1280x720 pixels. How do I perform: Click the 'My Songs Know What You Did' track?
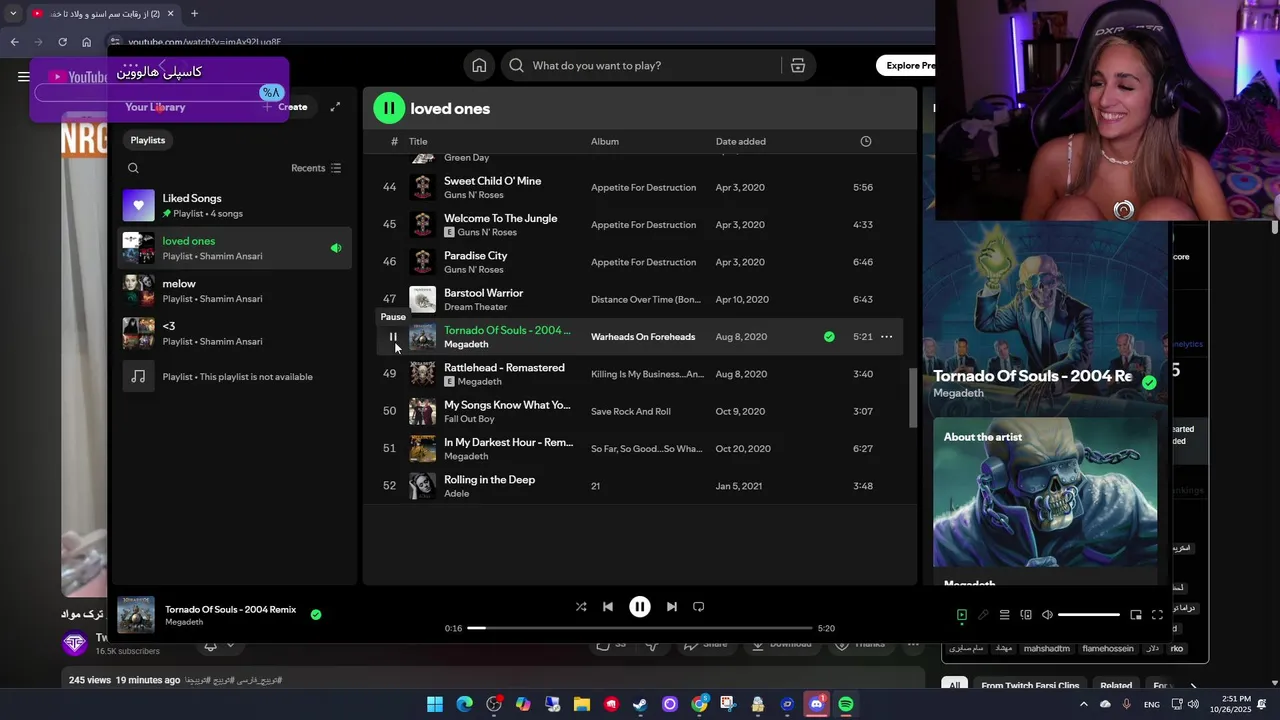(x=507, y=405)
